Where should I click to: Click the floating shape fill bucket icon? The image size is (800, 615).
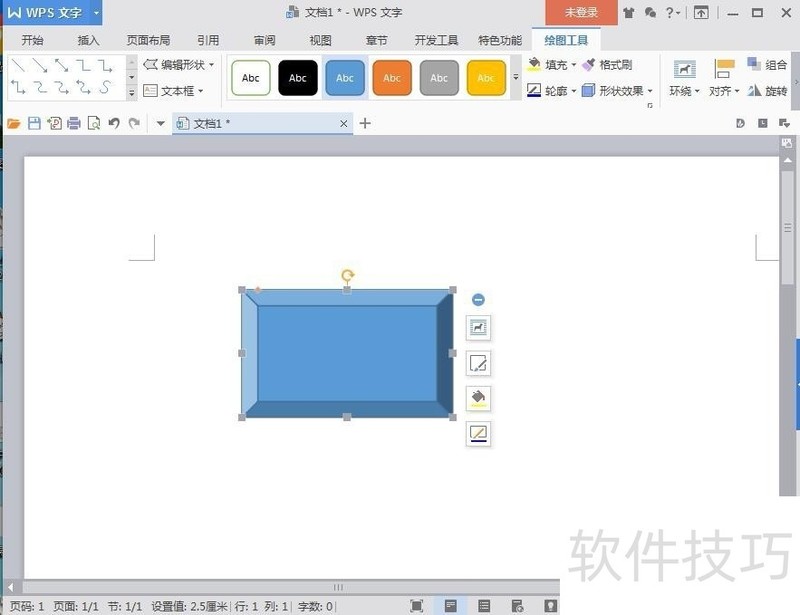click(x=478, y=398)
